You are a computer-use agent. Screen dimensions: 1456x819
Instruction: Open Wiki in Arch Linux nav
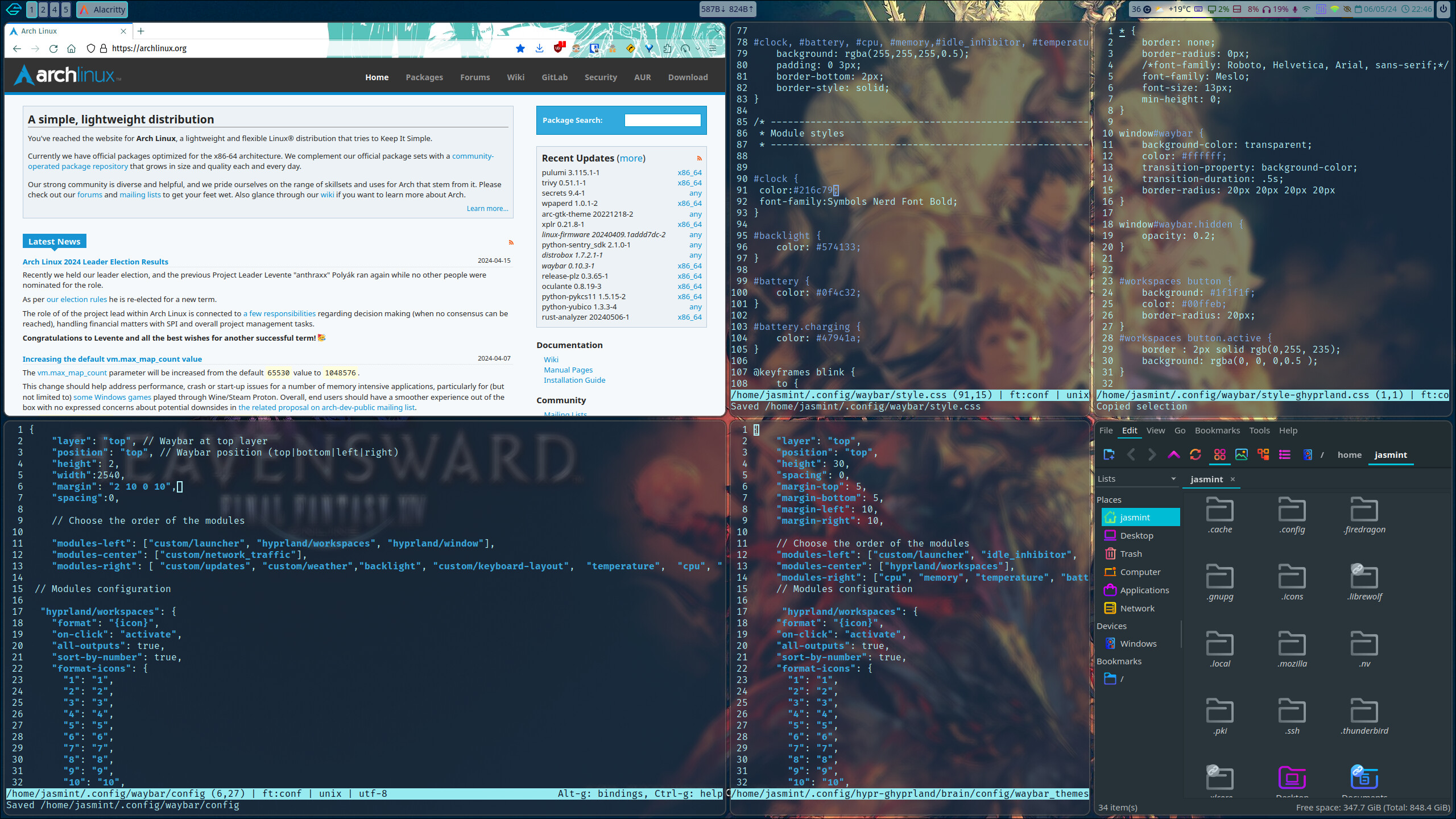click(515, 77)
